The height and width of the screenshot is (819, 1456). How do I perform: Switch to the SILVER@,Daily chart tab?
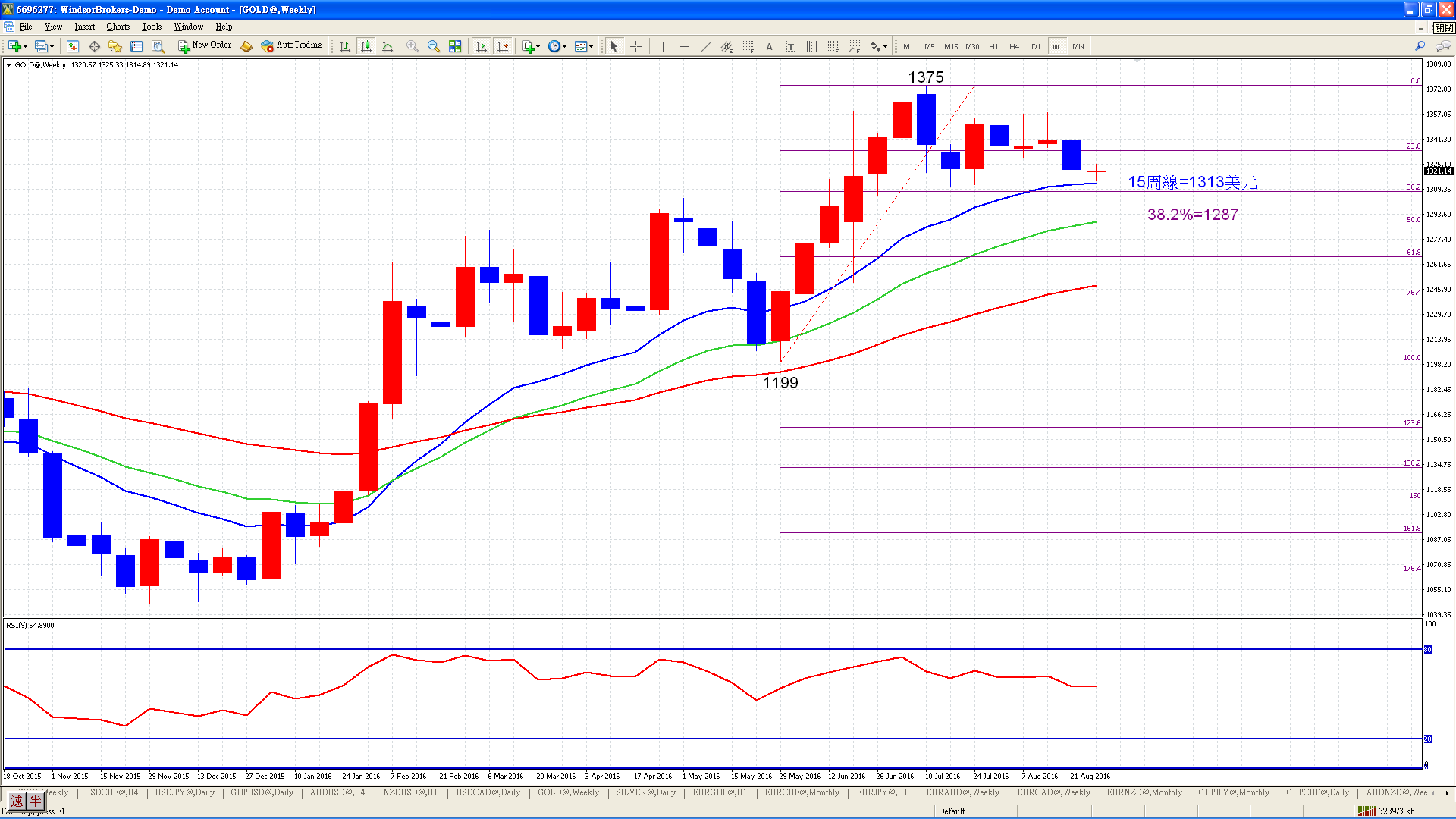(645, 792)
